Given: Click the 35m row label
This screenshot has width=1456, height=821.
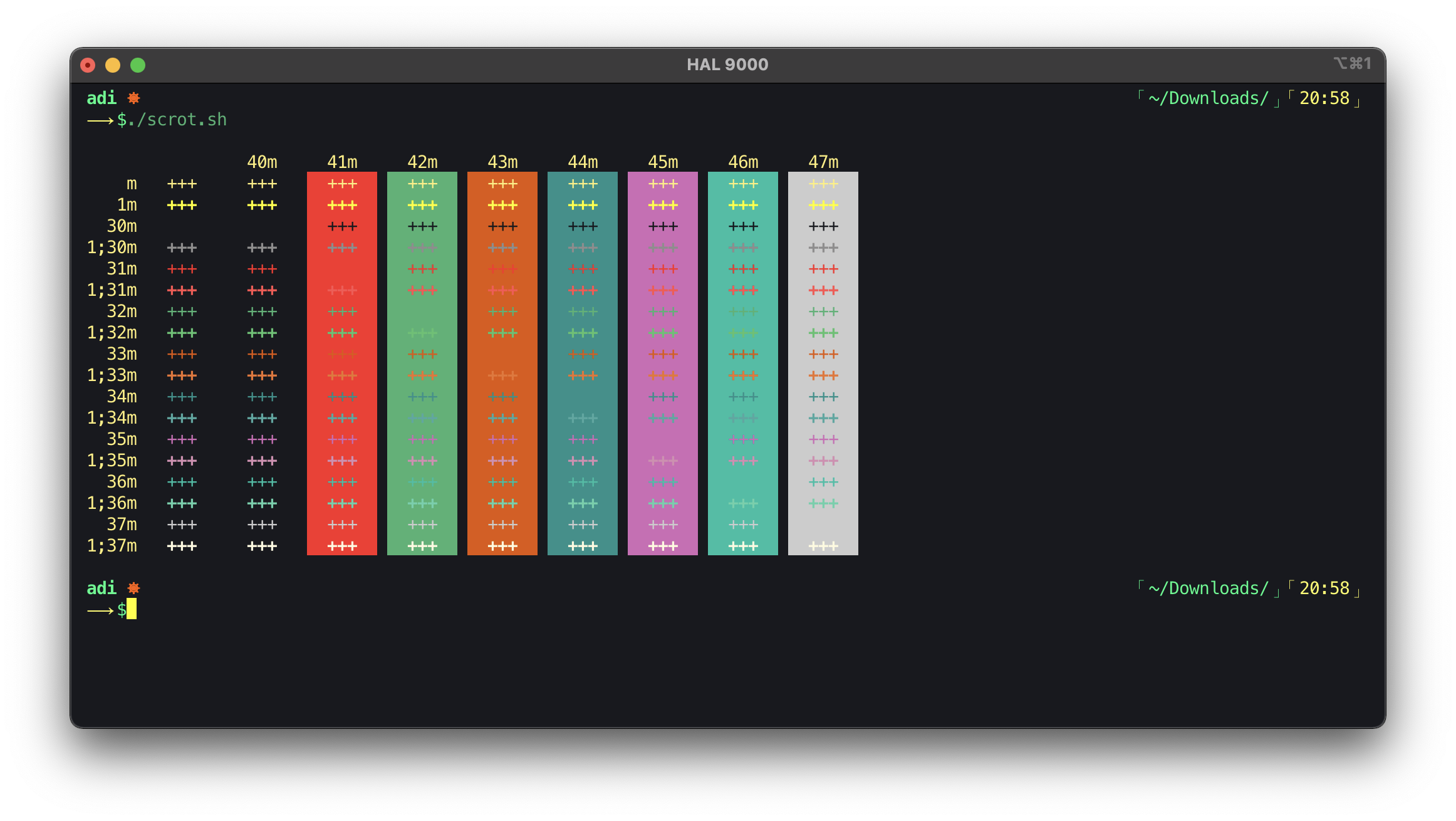Looking at the screenshot, I should (x=122, y=439).
